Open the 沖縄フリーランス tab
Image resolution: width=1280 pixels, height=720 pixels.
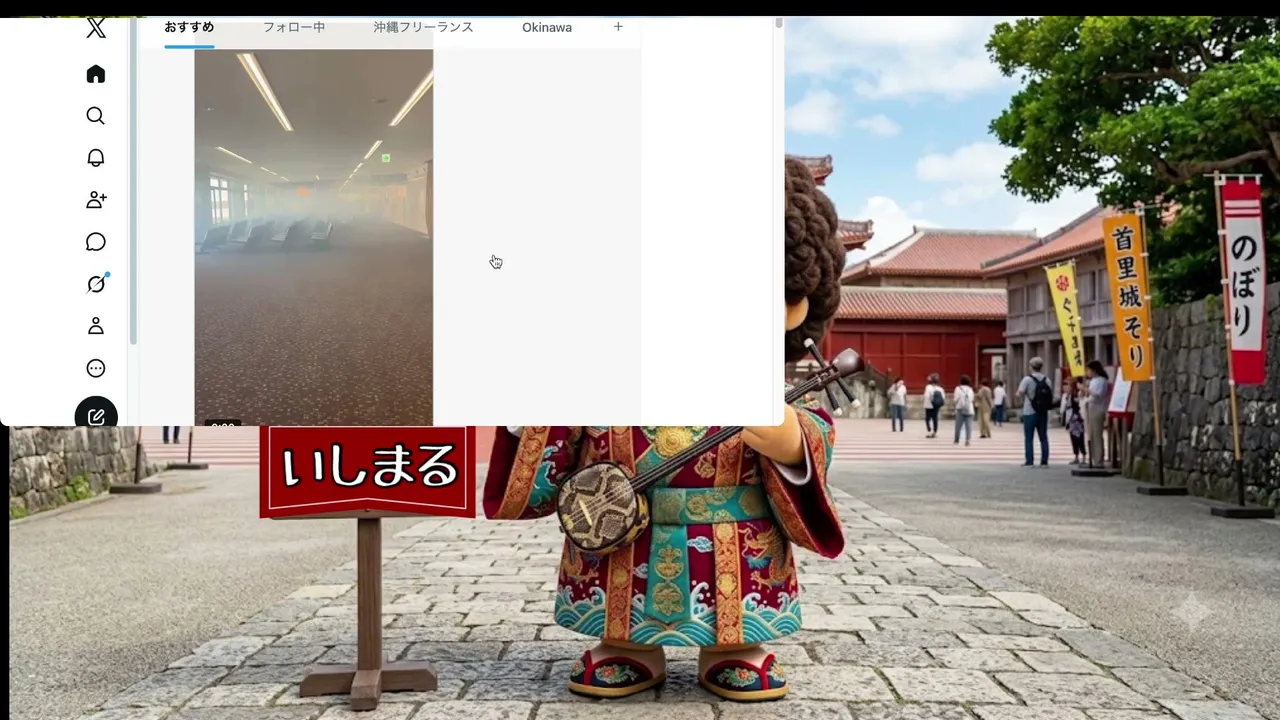(424, 28)
